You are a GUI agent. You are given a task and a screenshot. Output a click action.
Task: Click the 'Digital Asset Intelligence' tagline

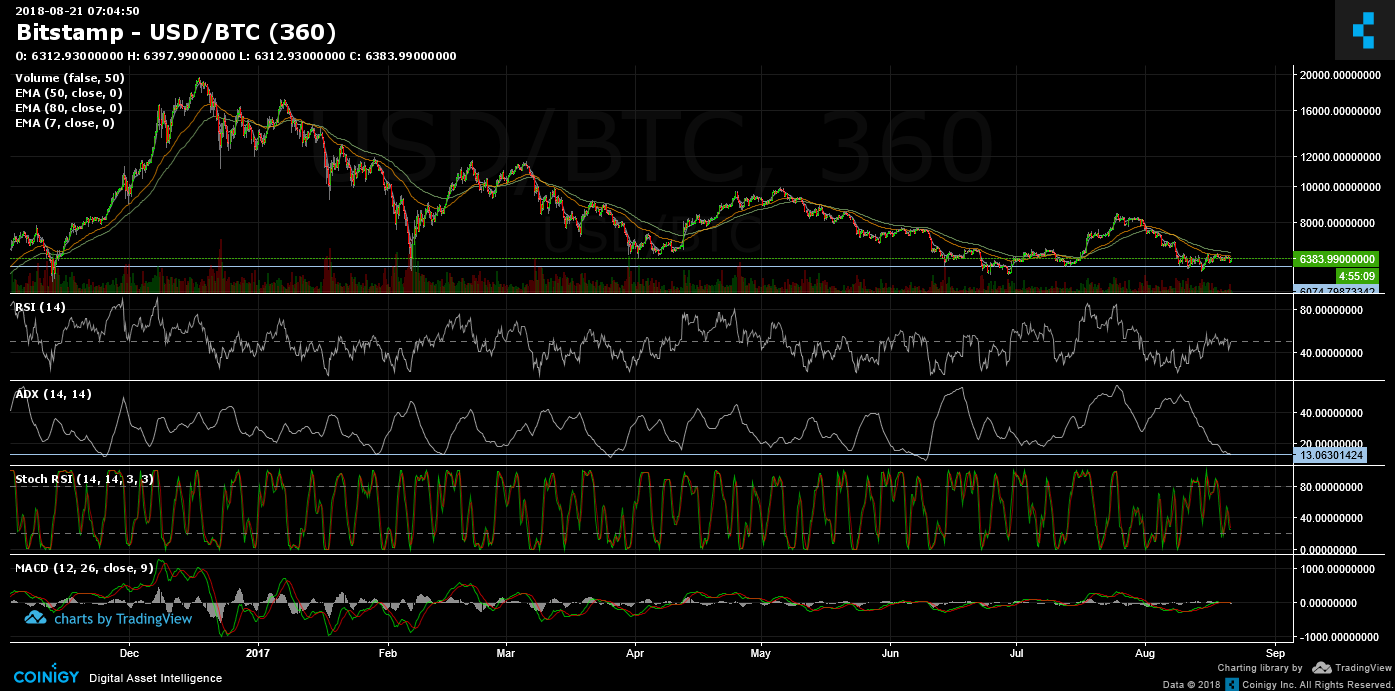155,678
